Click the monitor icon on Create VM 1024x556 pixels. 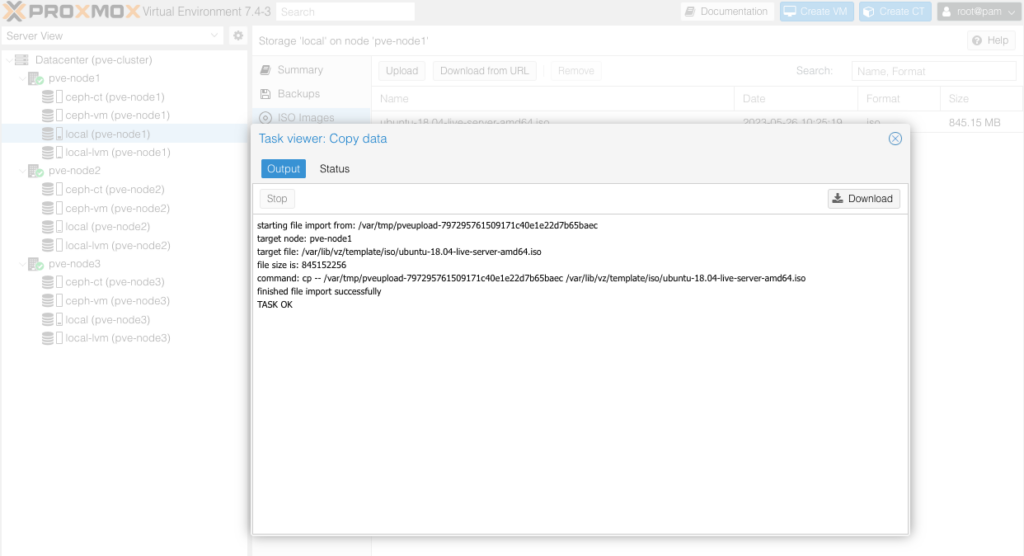point(790,11)
